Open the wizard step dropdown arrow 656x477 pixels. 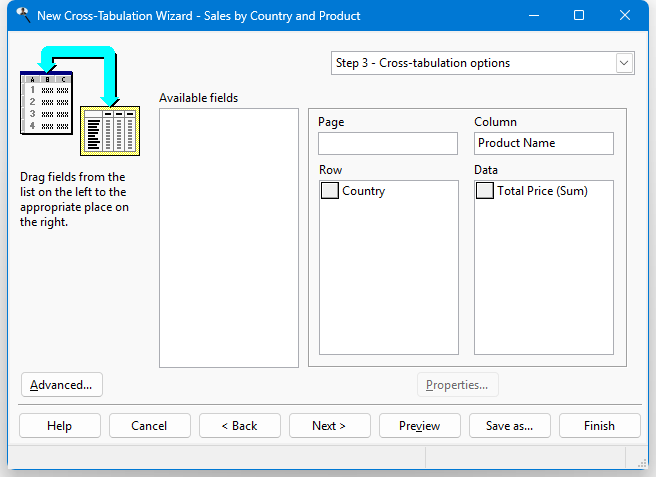[625, 63]
